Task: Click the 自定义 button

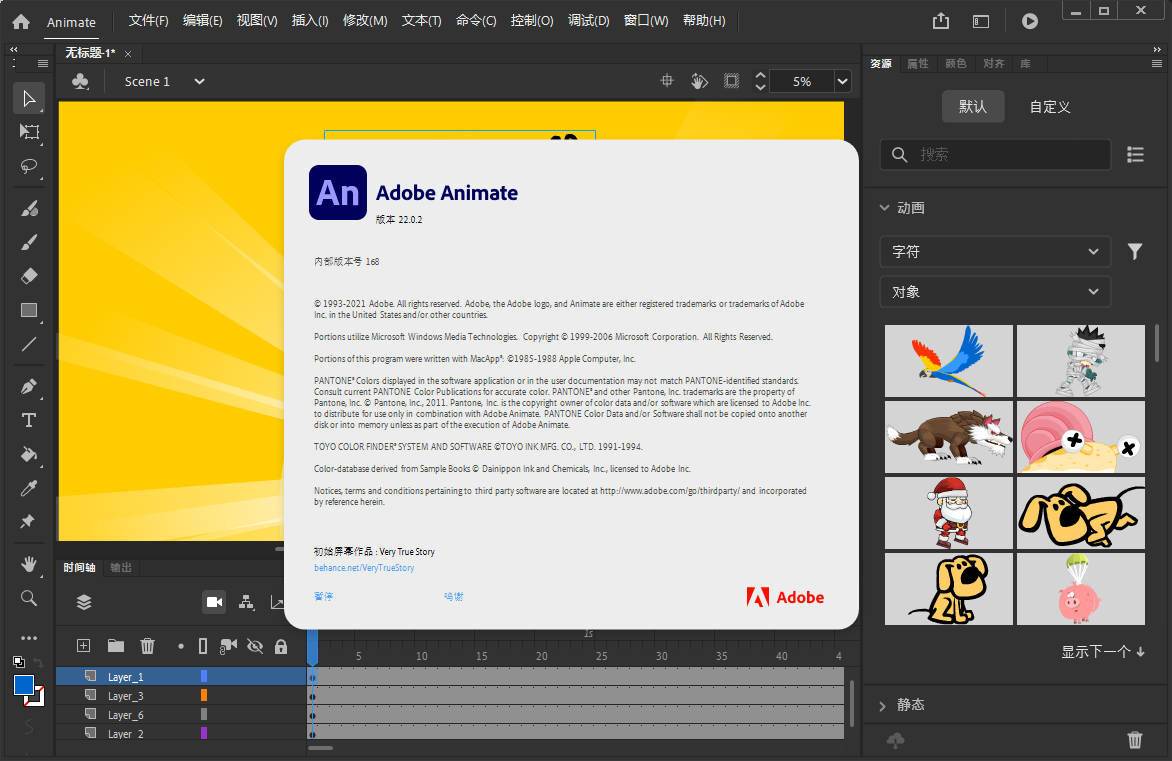Action: tap(1049, 107)
